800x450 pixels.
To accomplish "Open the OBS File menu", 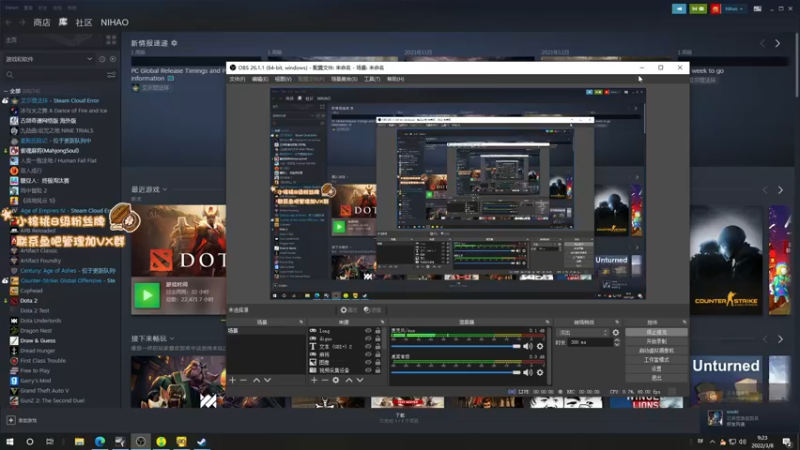I will coord(237,79).
